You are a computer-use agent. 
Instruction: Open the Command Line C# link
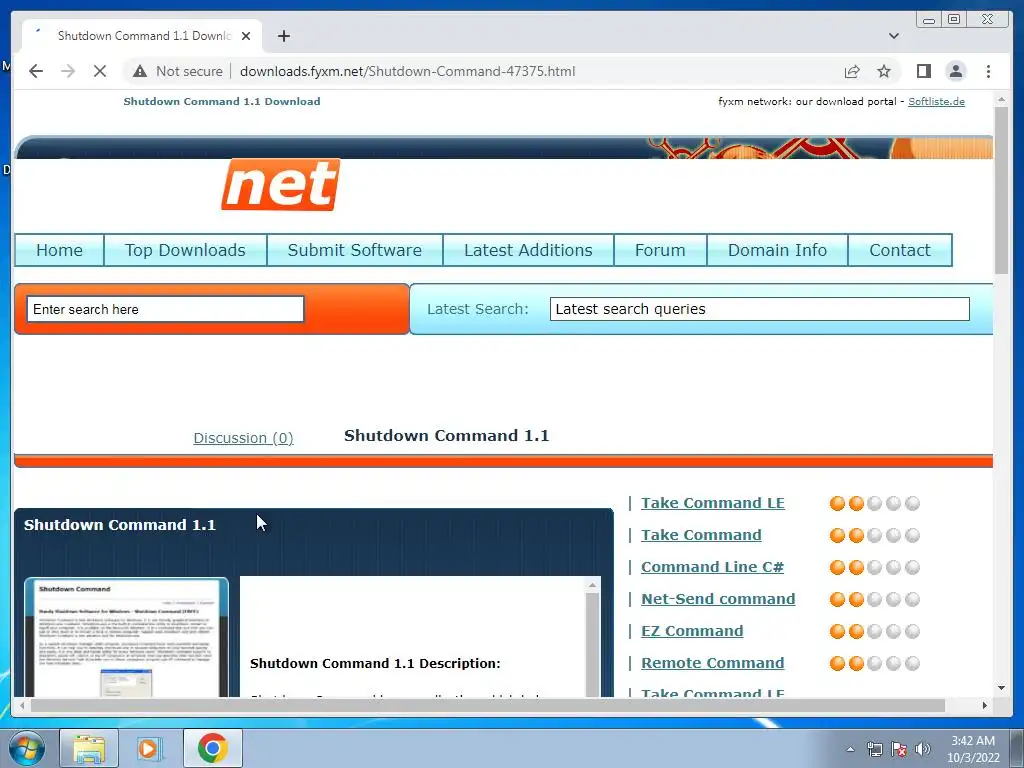point(712,567)
